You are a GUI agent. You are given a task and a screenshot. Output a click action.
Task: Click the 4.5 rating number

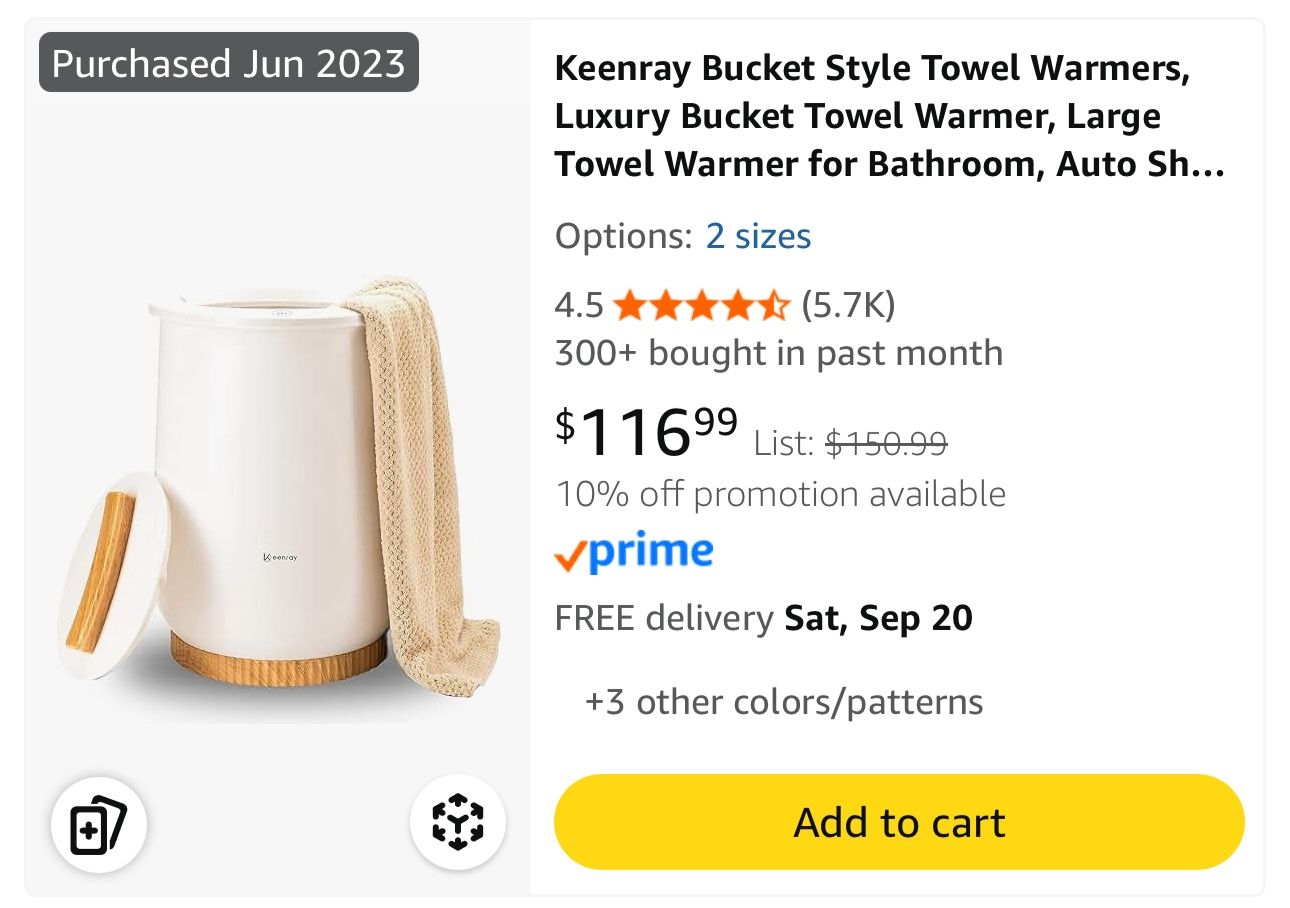tap(579, 305)
